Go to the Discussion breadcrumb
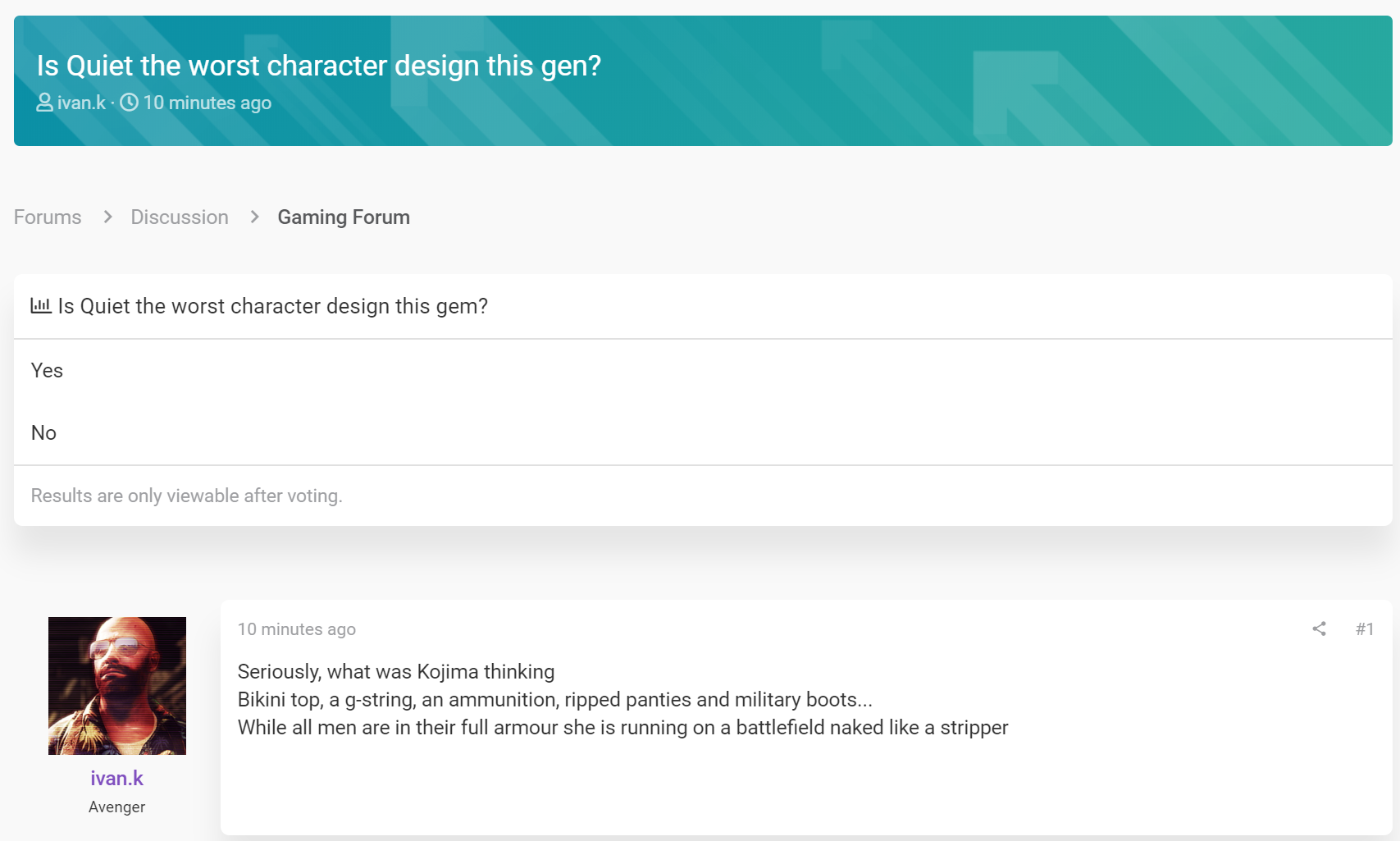1400x841 pixels. tap(180, 217)
